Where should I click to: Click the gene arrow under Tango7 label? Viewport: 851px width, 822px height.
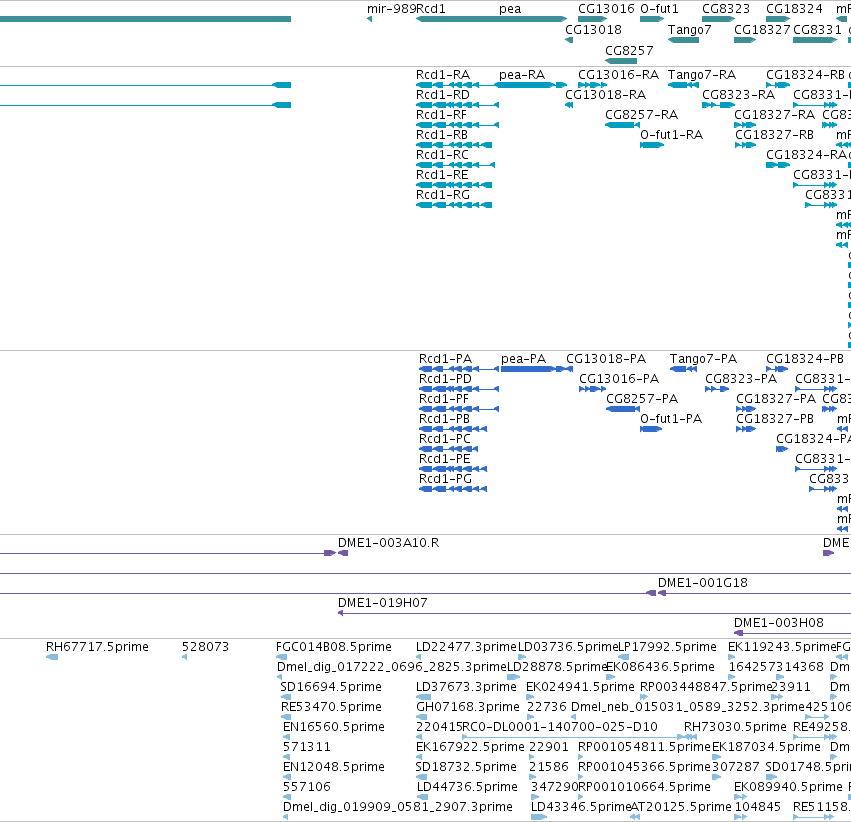[x=683, y=40]
